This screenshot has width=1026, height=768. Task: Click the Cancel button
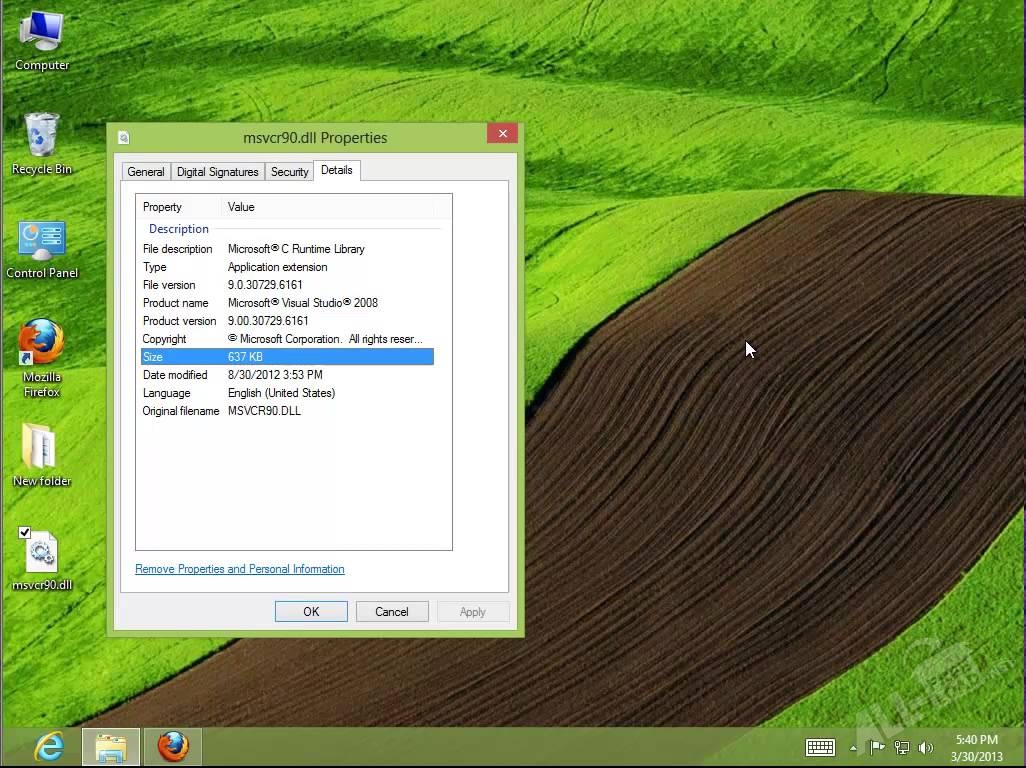[392, 612]
